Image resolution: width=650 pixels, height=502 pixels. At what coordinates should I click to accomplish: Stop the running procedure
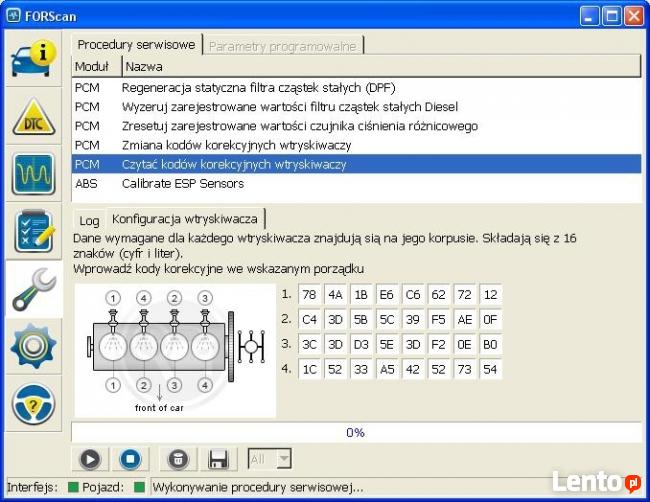130,459
